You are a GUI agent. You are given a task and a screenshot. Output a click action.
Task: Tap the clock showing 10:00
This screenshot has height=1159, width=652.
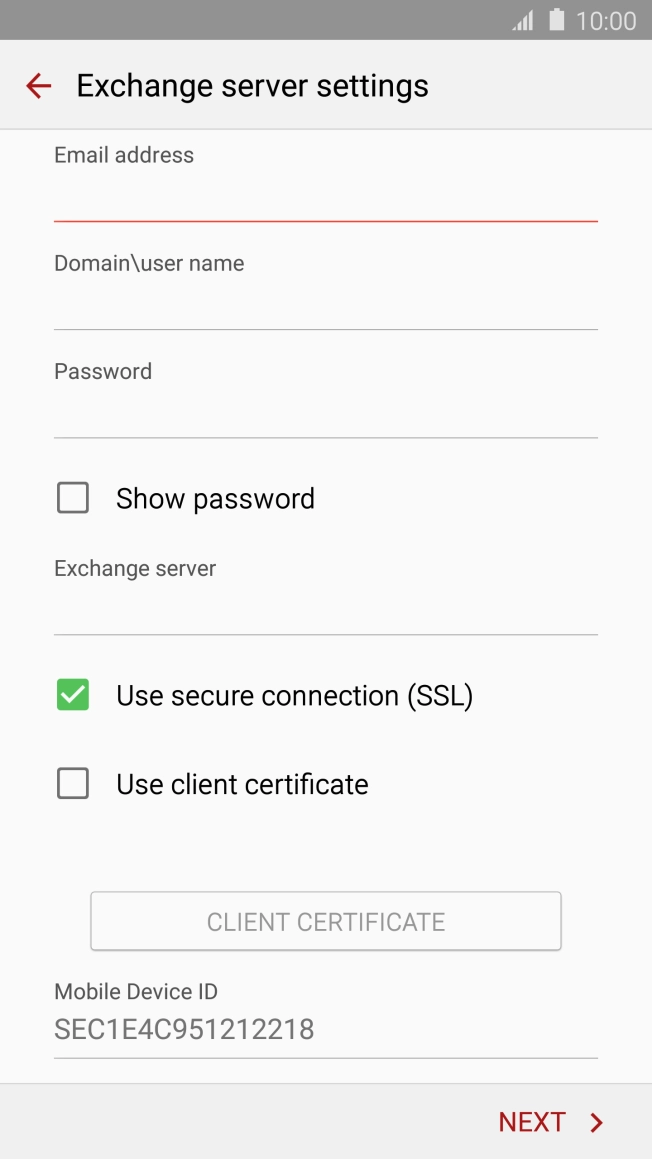point(606,21)
